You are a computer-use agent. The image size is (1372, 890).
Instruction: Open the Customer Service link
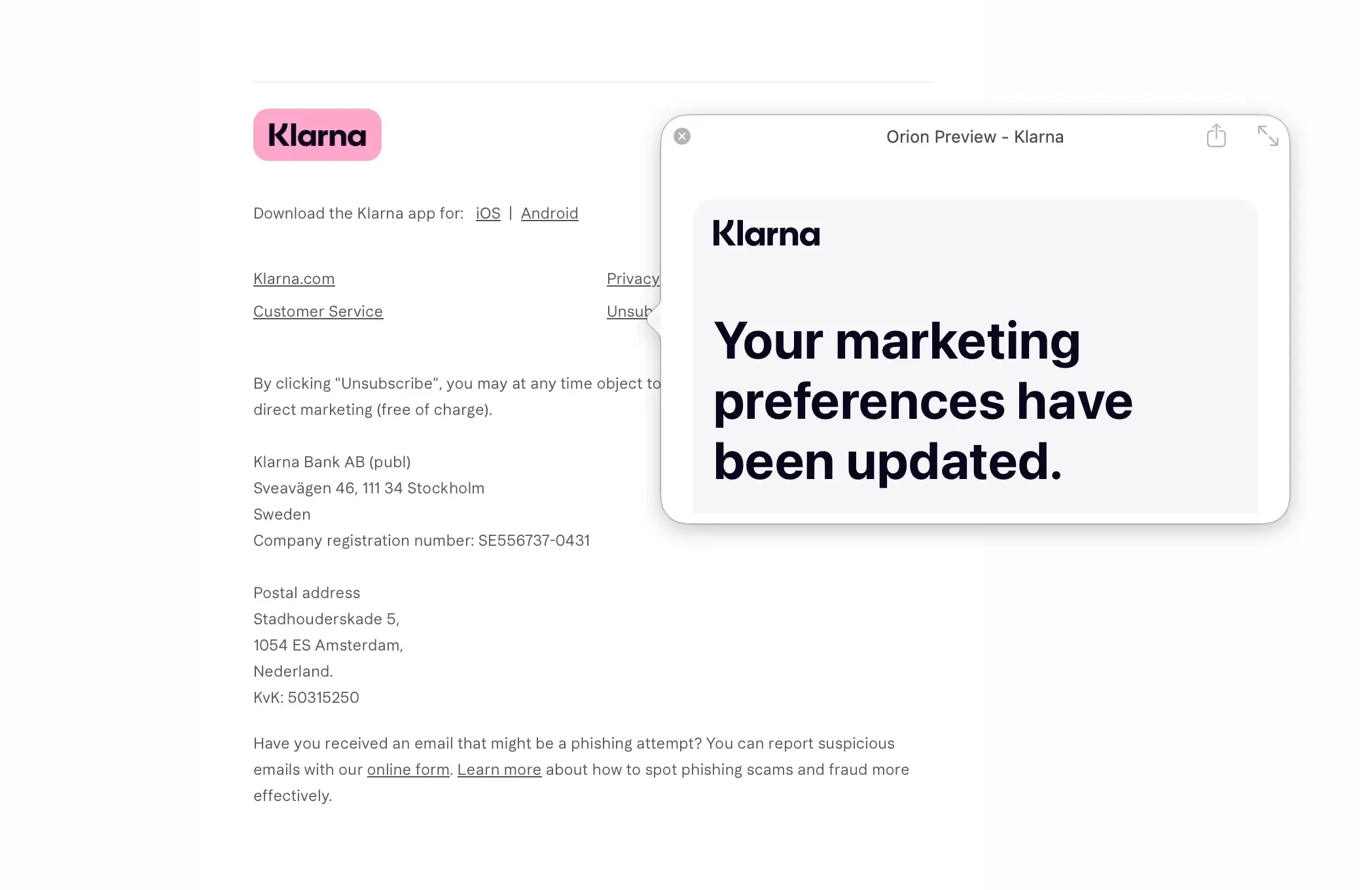[318, 311]
